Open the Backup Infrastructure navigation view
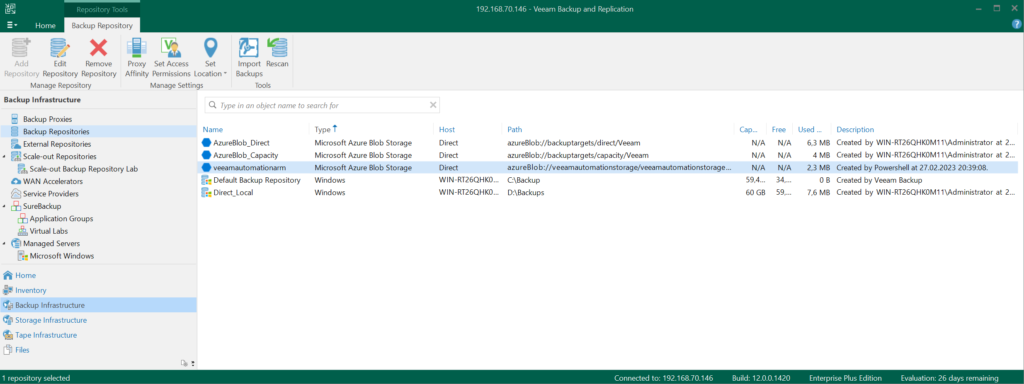This screenshot has width=1024, height=384. [98, 305]
